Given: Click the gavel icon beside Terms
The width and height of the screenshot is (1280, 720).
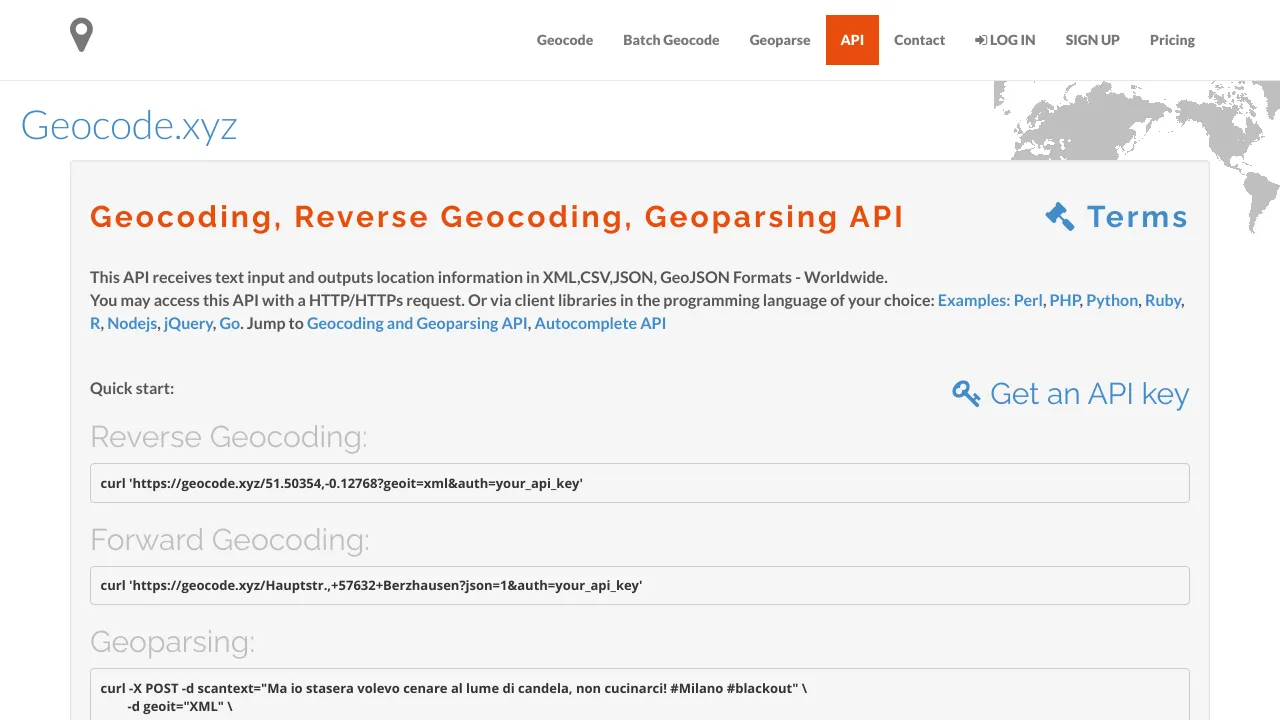Looking at the screenshot, I should point(1060,216).
